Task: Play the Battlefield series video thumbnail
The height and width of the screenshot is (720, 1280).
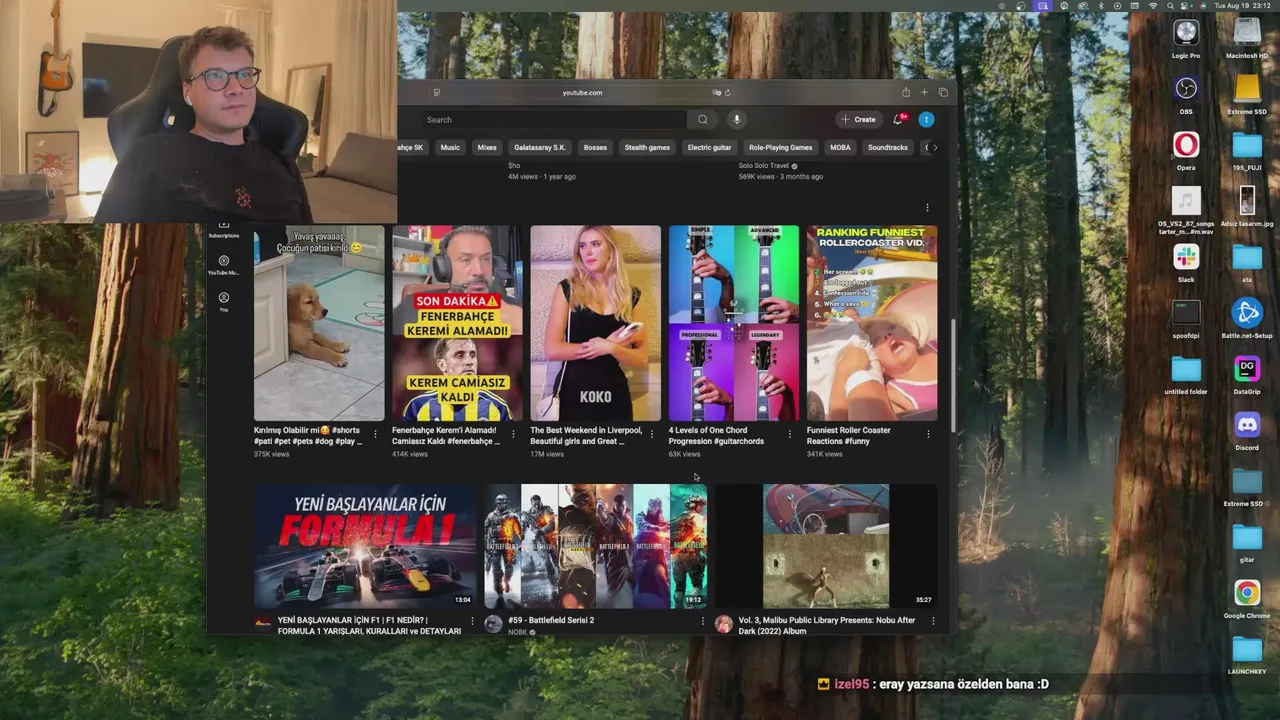Action: [x=596, y=546]
